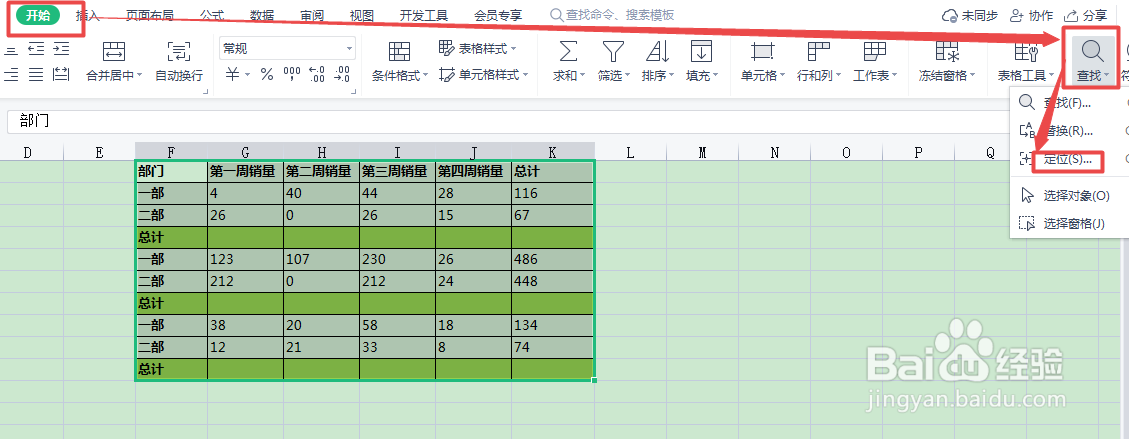Expand the 冻结窗格 dropdown
The height and width of the screenshot is (439, 1129).
coord(973,76)
